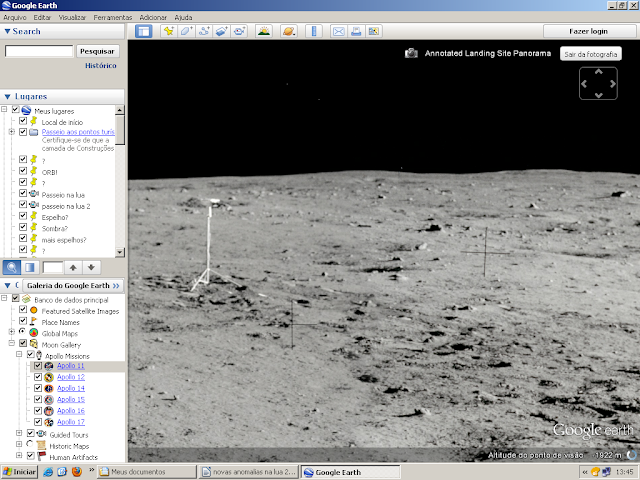Select the Add Image Overlay tool

pos(222,31)
